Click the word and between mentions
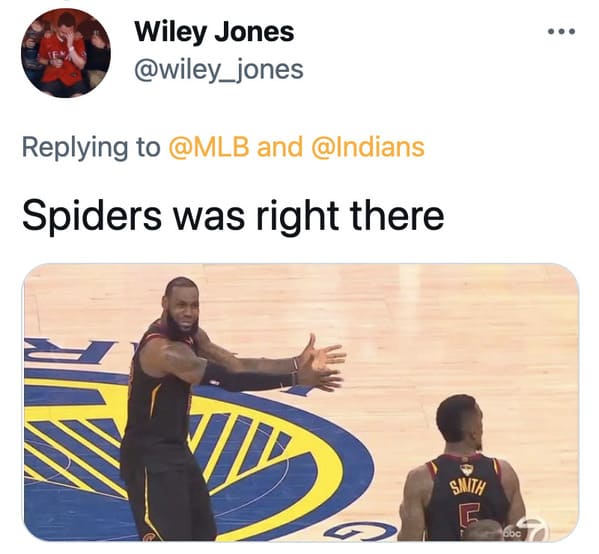Viewport: 599px width, 554px height. 280,147
